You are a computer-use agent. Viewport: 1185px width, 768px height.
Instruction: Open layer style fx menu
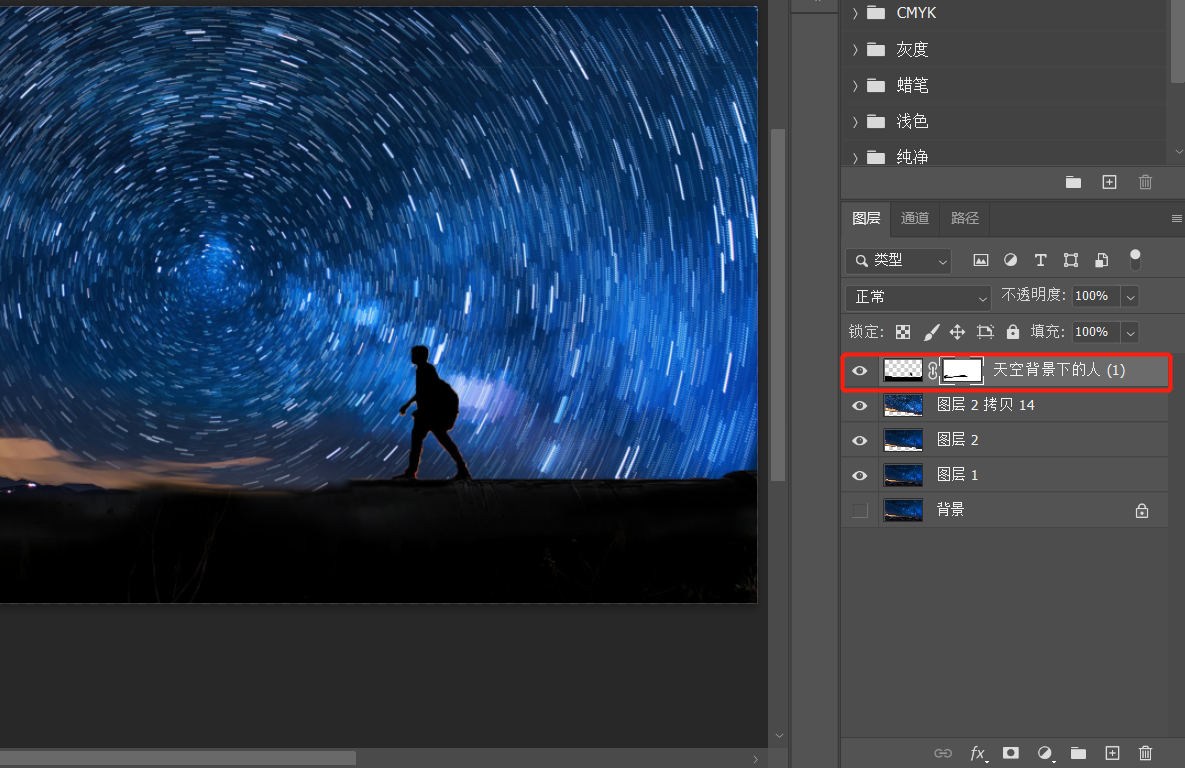point(977,753)
